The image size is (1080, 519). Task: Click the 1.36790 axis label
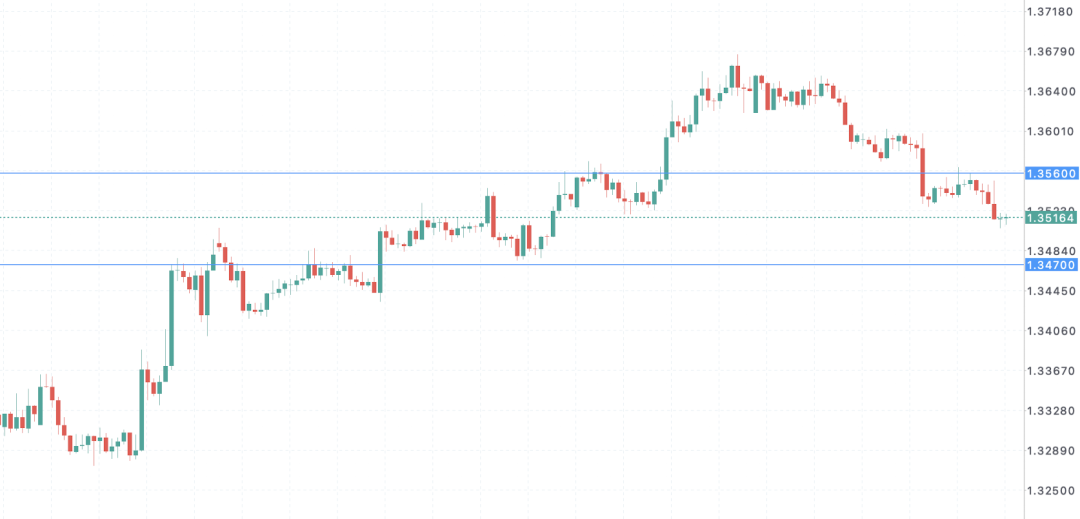(x=1050, y=52)
